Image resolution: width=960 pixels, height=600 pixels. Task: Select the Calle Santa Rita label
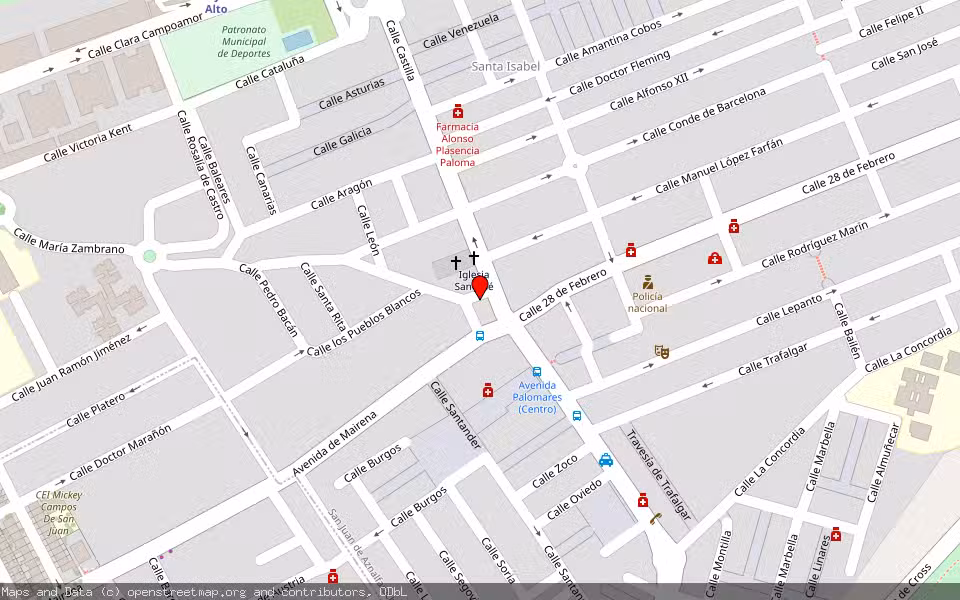[x=323, y=296]
